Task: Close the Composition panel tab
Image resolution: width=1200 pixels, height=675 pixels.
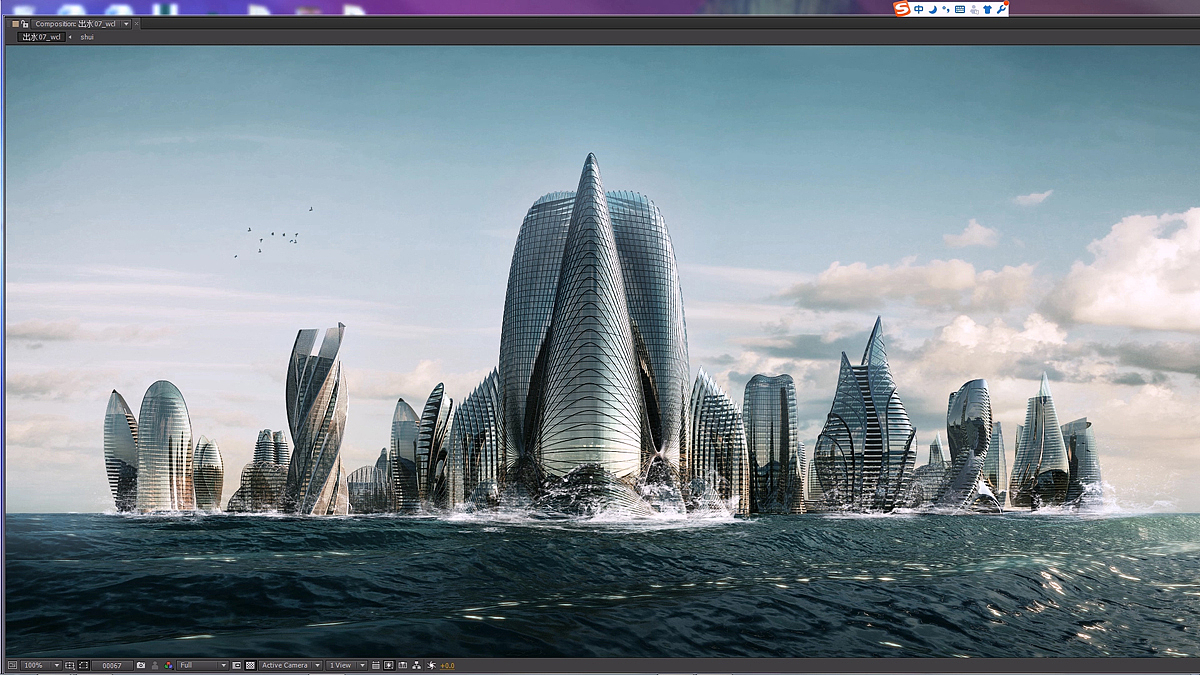Action: pyautogui.click(x=136, y=24)
